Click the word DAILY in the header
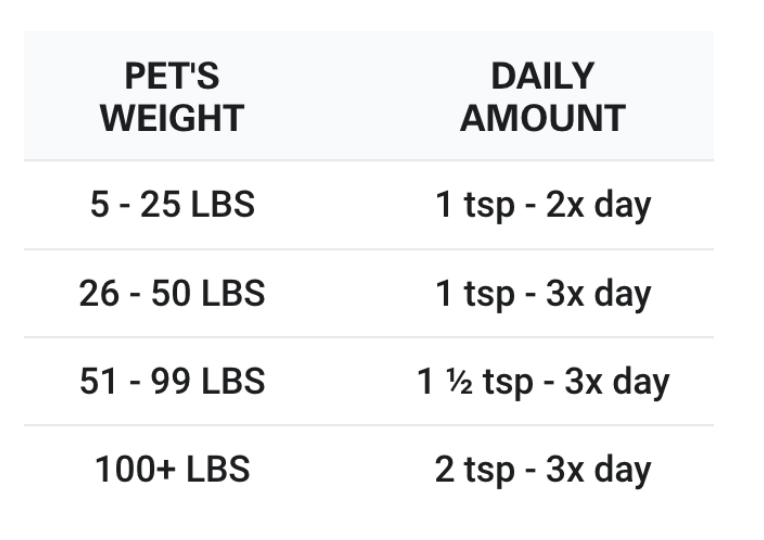 click(x=542, y=76)
